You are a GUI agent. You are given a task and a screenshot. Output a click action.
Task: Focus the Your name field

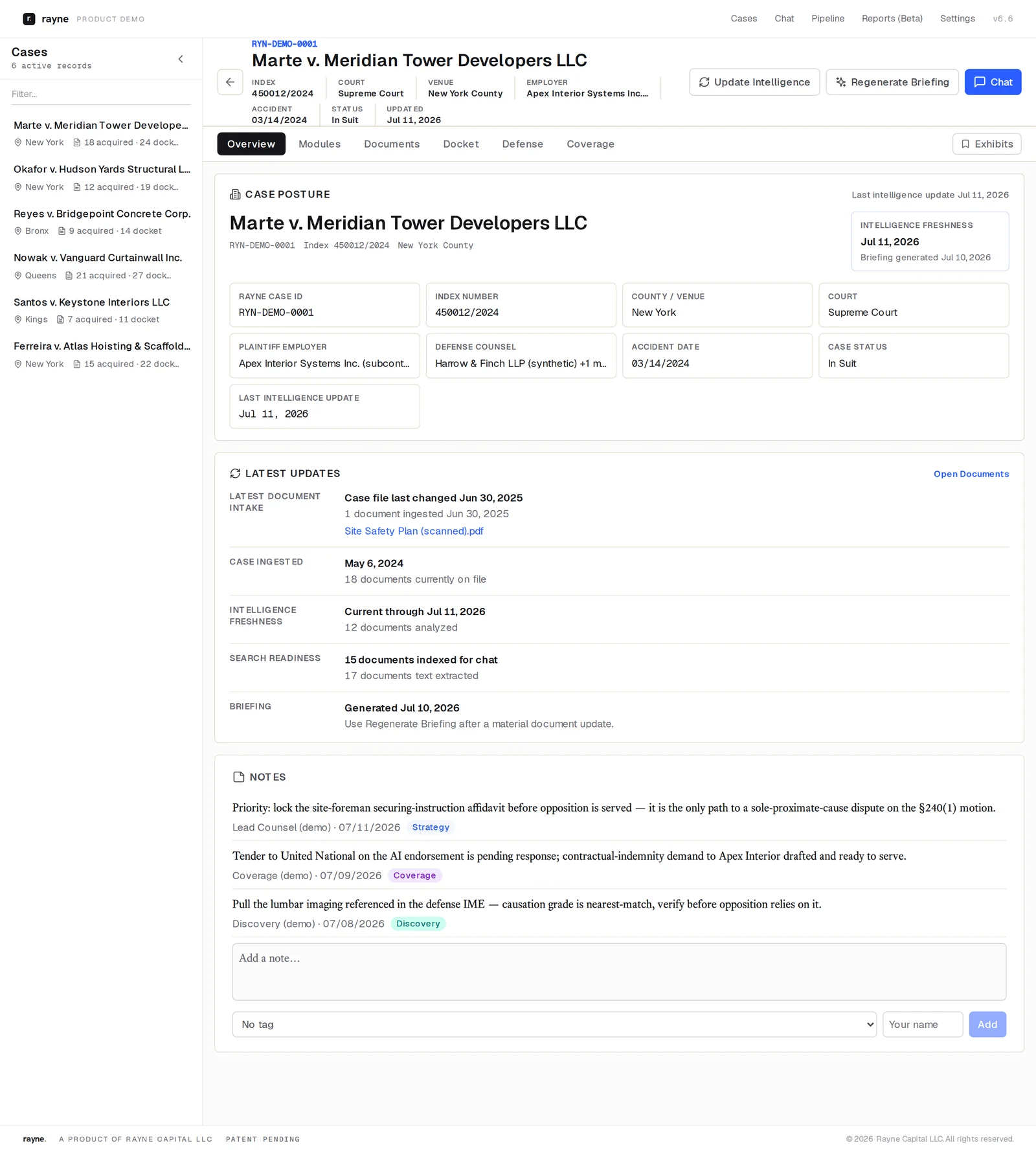923,1024
